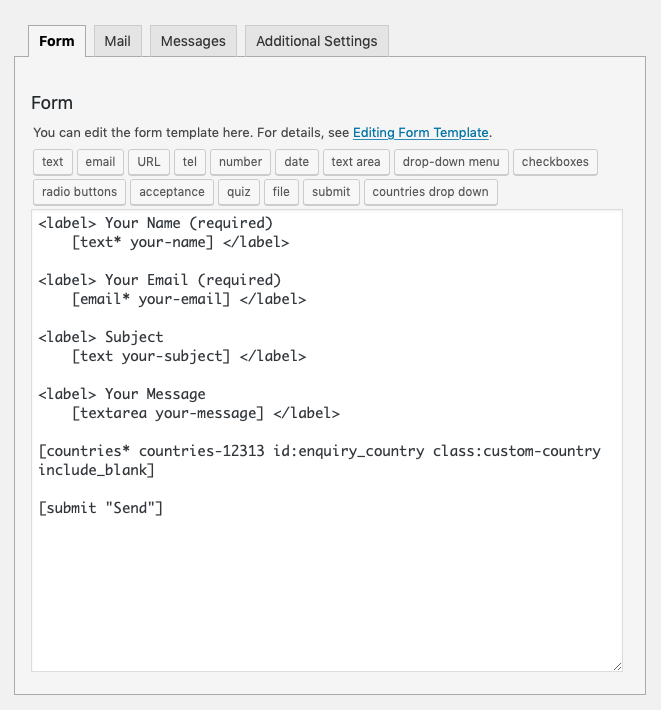The width and height of the screenshot is (661, 710).
Task: Insert a radio buttons tag
Action: tap(80, 192)
